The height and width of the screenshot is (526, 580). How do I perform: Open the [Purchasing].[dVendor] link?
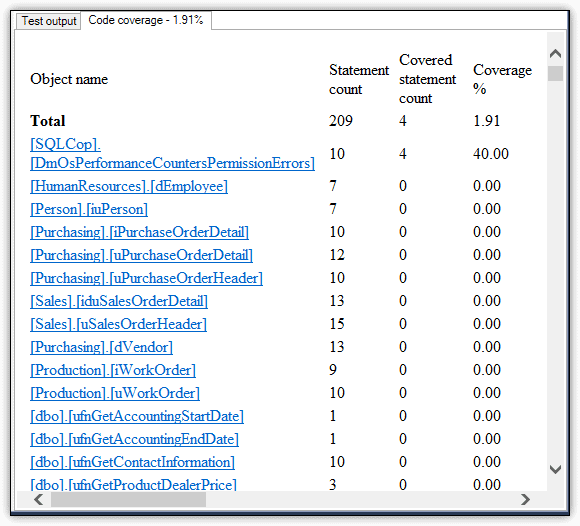(101, 347)
